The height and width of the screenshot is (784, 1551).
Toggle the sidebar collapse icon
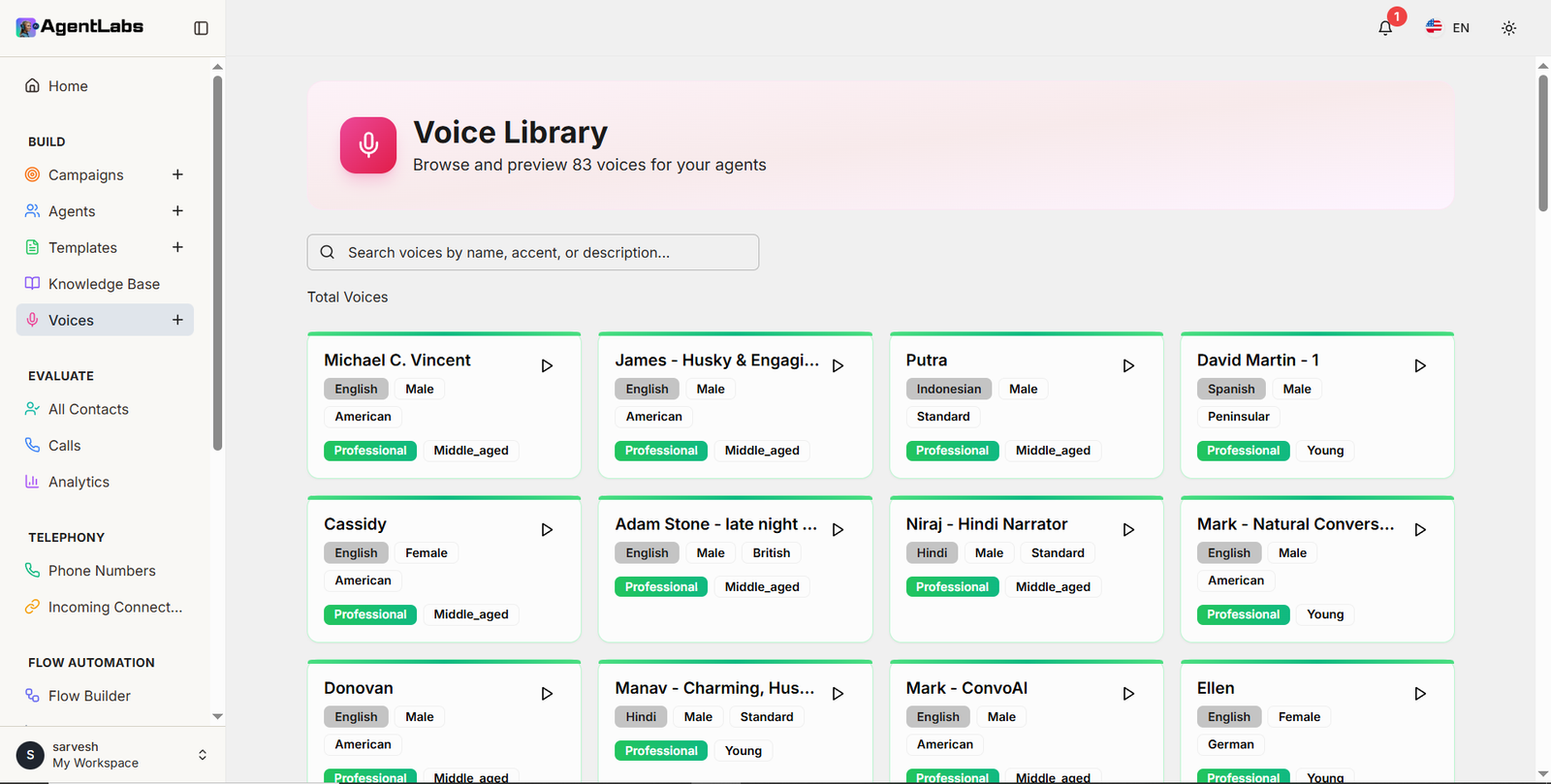coord(201,28)
